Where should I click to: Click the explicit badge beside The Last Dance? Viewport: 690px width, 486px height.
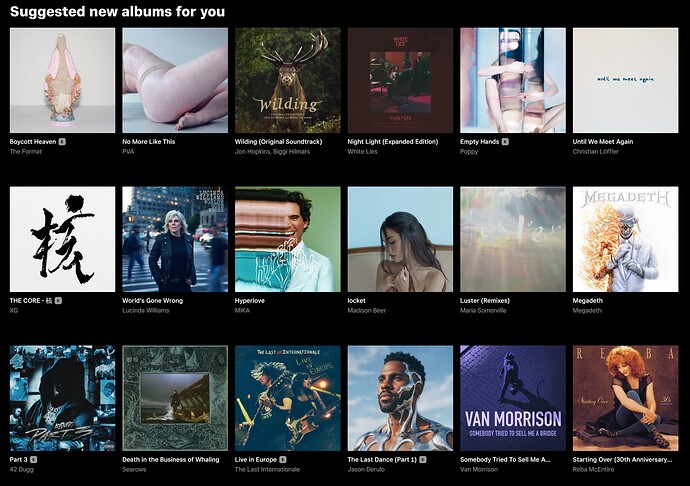423,460
